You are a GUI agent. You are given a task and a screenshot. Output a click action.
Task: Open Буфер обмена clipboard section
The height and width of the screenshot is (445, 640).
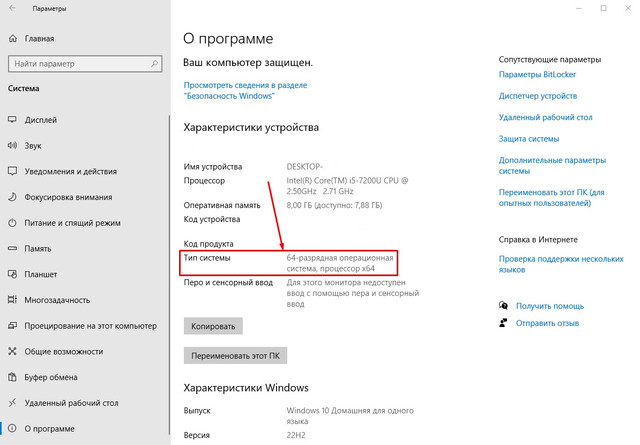[54, 378]
